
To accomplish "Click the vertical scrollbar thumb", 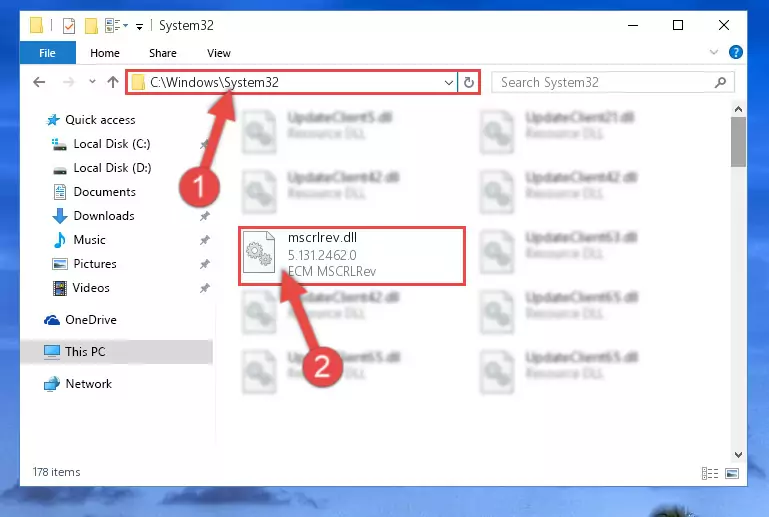I will 738,142.
